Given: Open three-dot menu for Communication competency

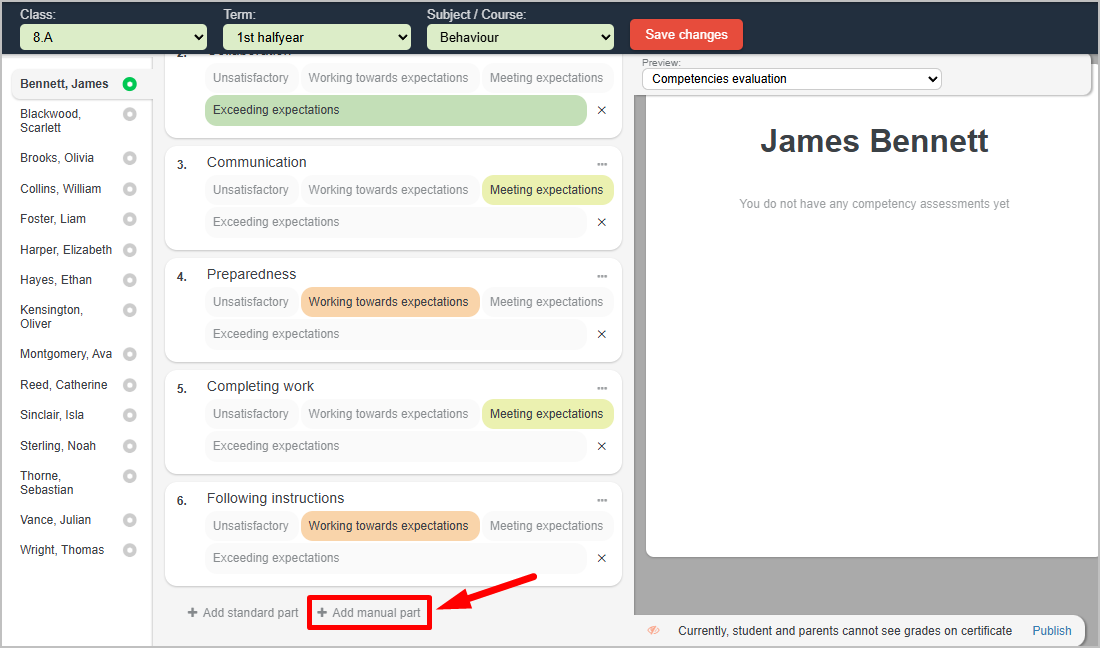Looking at the screenshot, I should coord(602,164).
